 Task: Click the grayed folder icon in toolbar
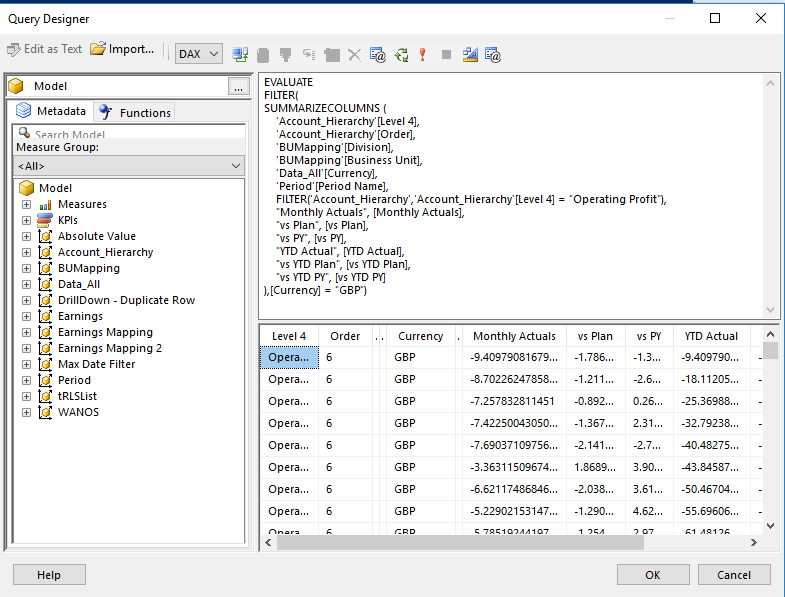coord(332,55)
